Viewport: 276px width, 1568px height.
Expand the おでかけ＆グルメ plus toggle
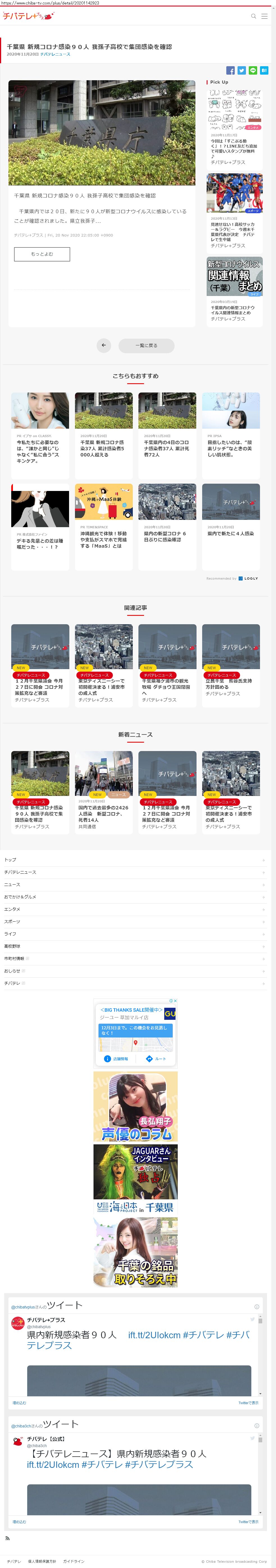tap(263, 897)
